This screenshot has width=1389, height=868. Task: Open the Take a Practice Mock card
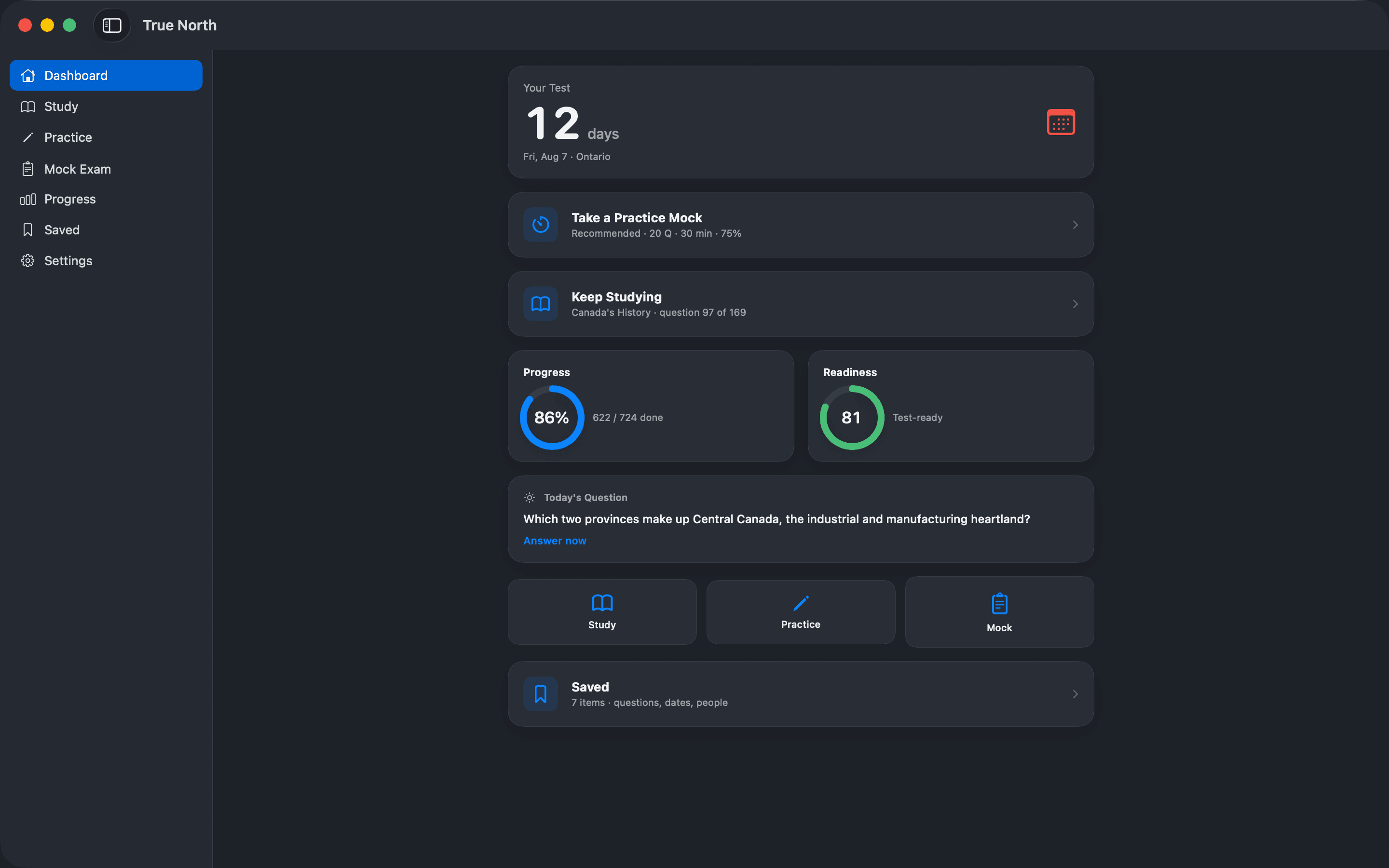pyautogui.click(x=801, y=224)
